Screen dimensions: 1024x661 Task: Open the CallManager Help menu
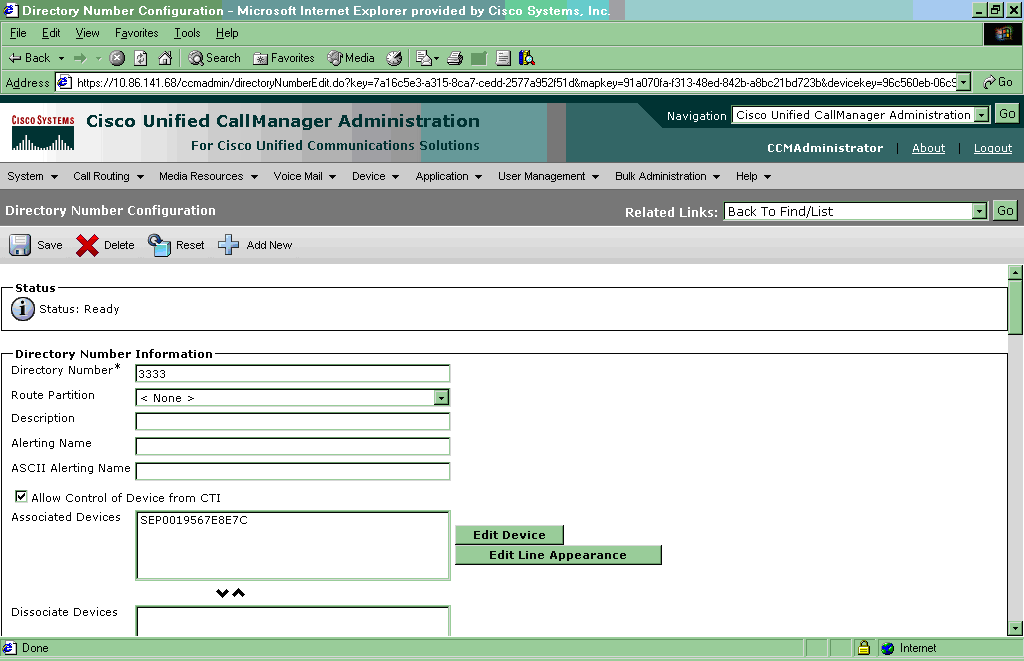754,176
